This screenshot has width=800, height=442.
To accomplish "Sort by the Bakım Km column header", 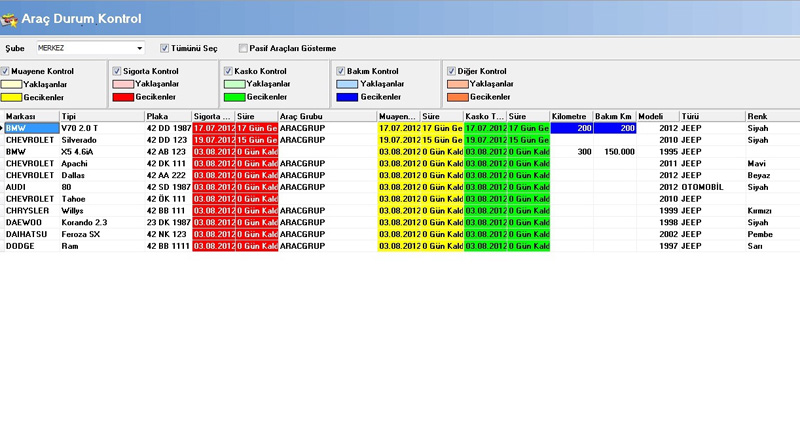I will pos(615,116).
